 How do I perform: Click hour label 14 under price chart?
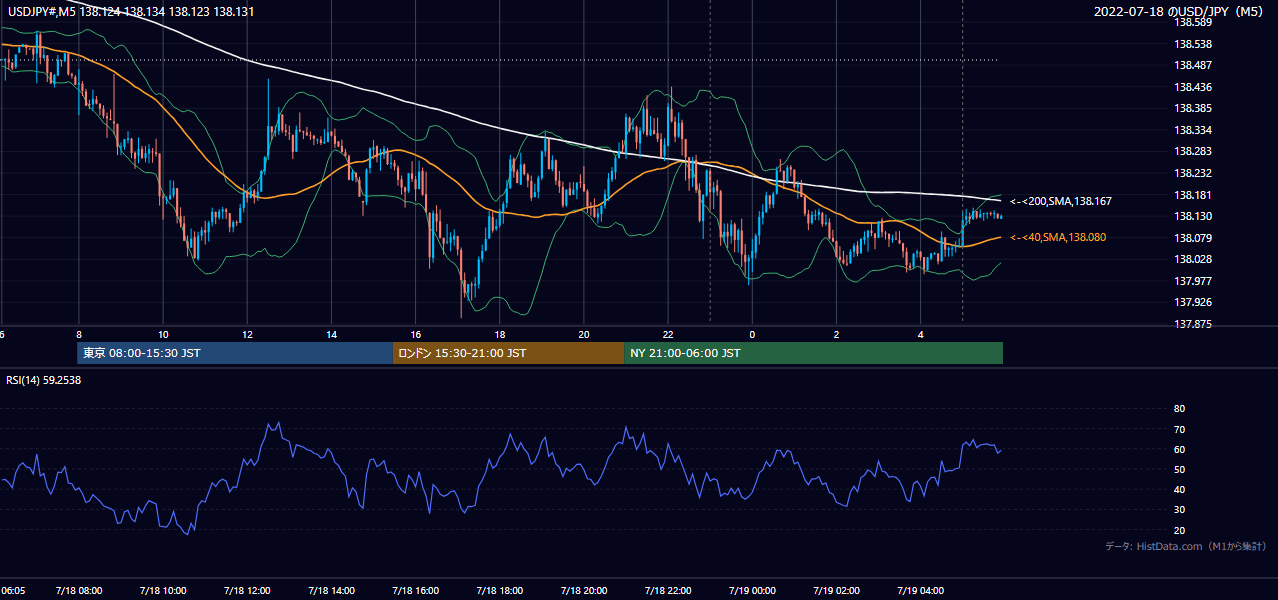(x=331, y=334)
